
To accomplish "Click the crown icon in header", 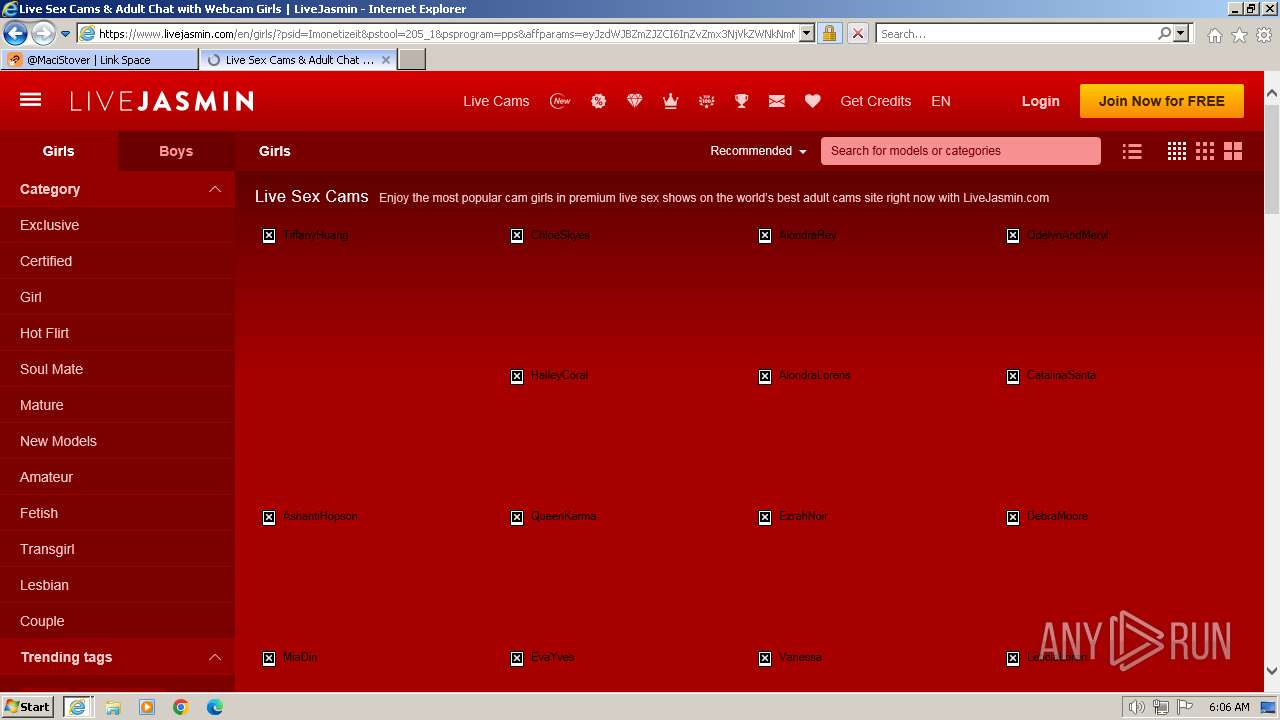I will pyautogui.click(x=671, y=101).
